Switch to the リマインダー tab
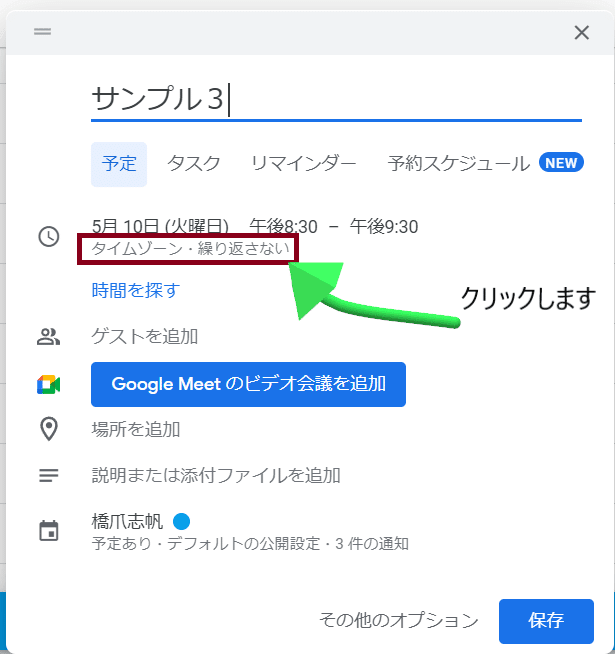 [303, 163]
